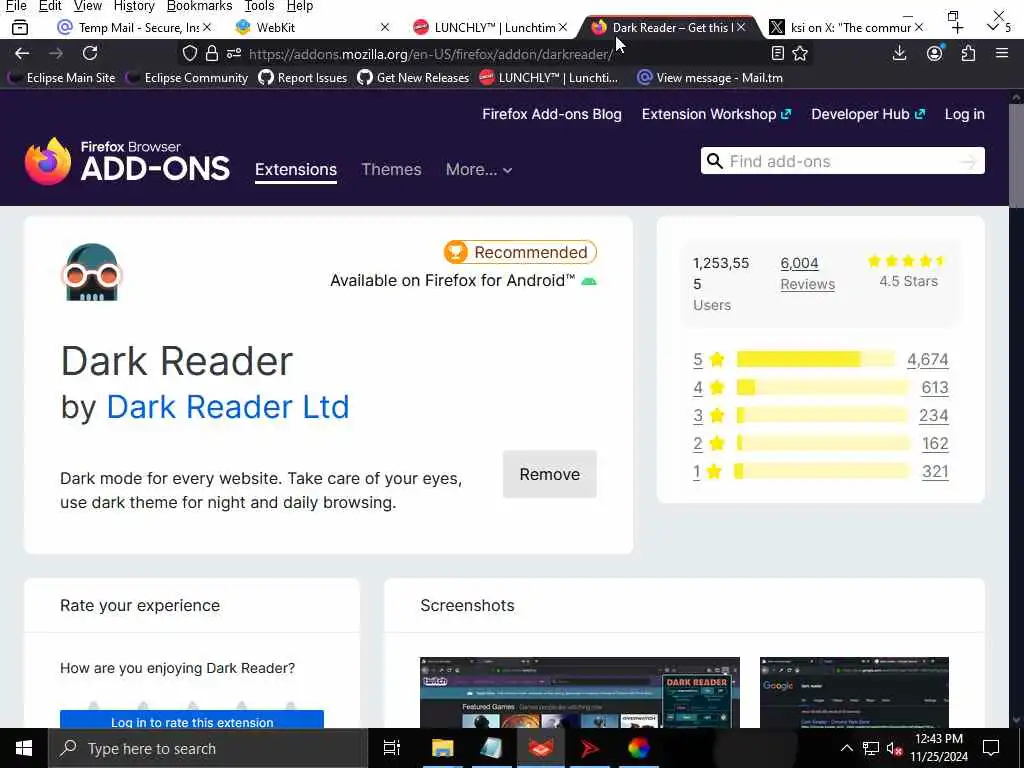Show the 4,674 five-star reviews

[x=927, y=360]
